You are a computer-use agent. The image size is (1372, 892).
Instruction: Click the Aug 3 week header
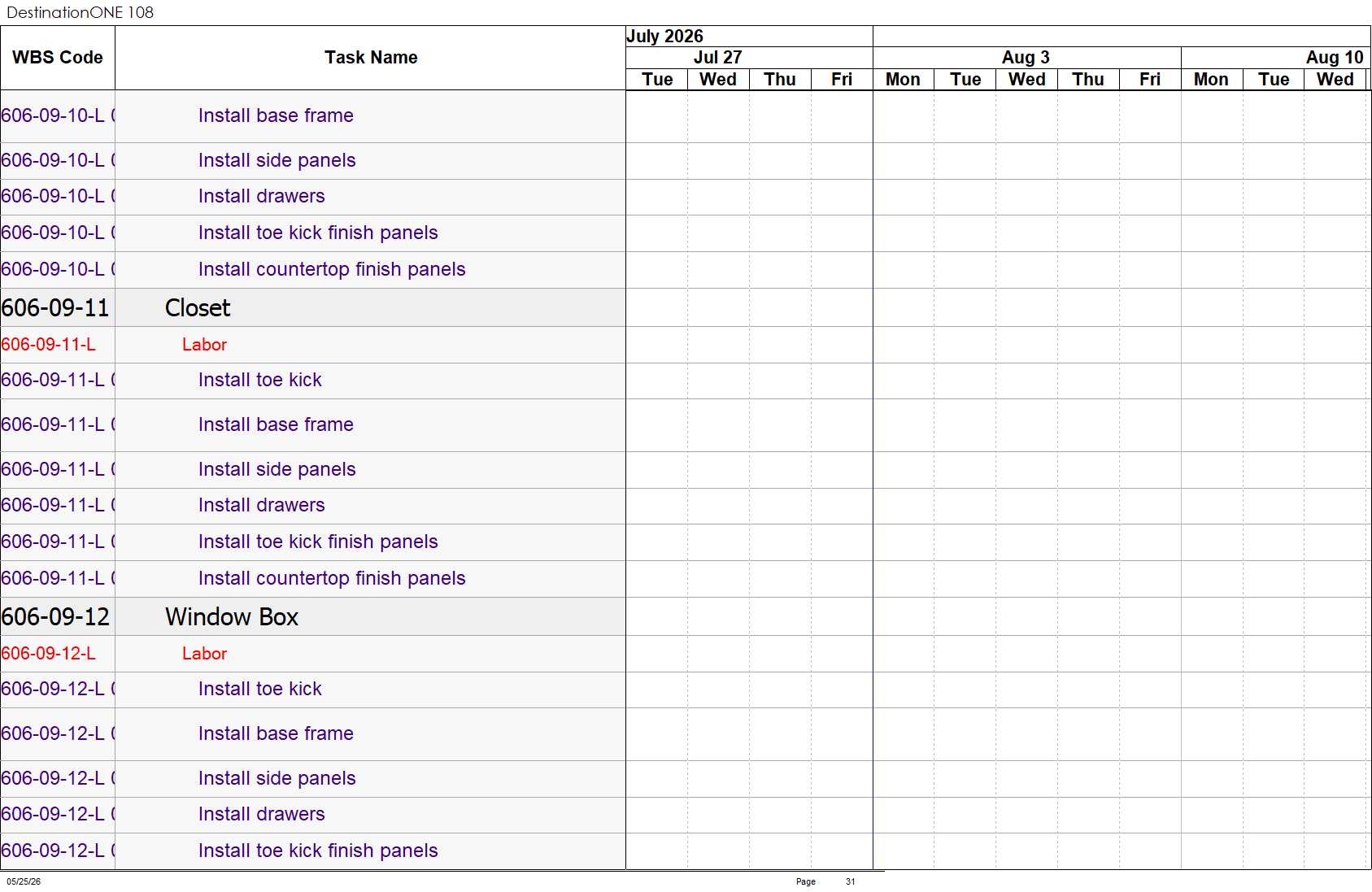[x=1026, y=58]
